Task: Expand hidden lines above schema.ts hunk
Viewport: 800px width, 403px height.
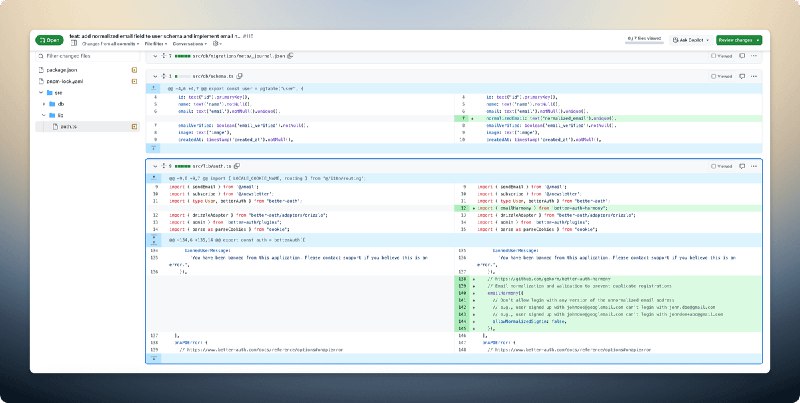Action: 152,88
